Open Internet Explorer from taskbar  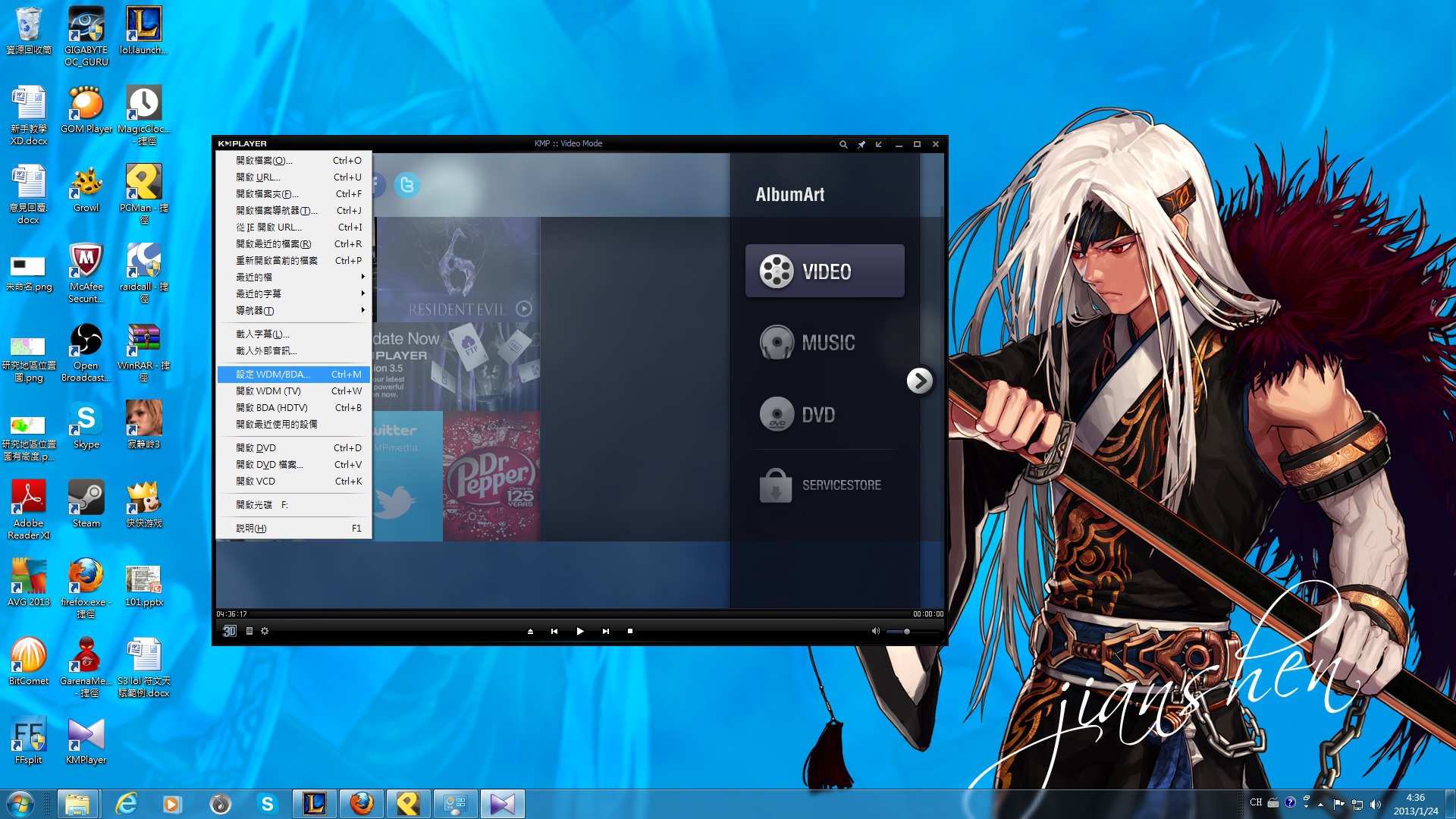[x=126, y=804]
